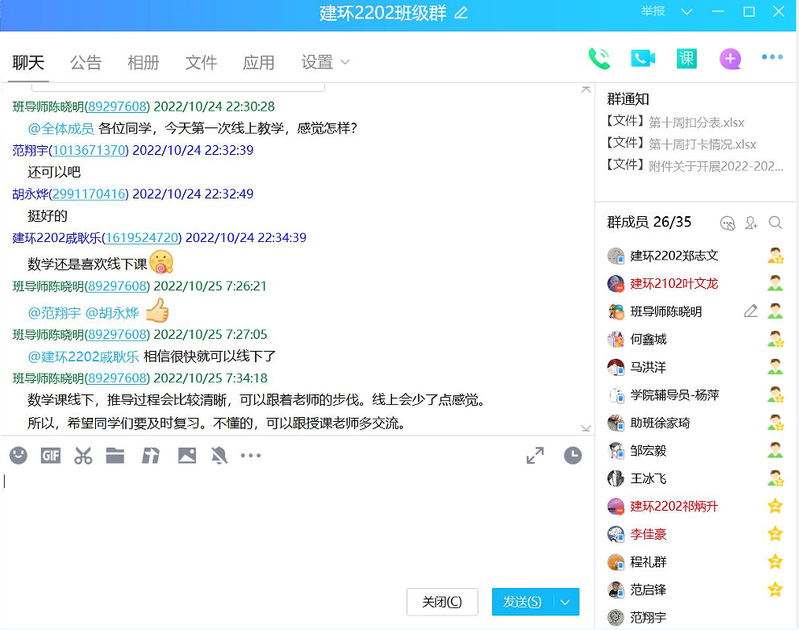Open QQ number link 89297608 in the 22:30:28 message
799x630 pixels.
point(117,107)
